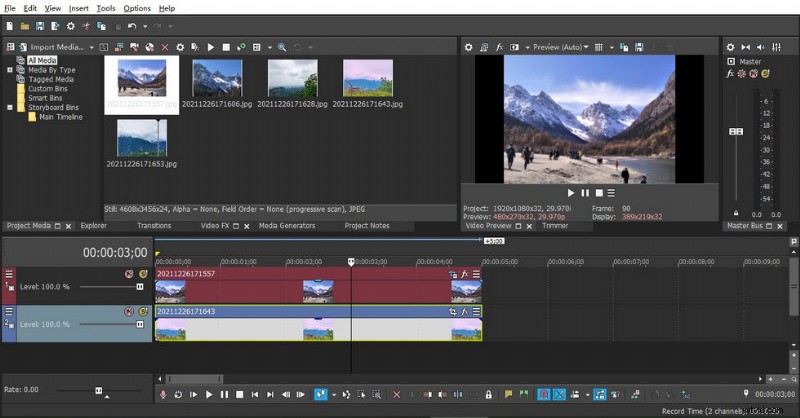Open Preview (Auto) quality dropdown
Image resolution: width=800 pixels, height=418 pixels.
point(561,47)
